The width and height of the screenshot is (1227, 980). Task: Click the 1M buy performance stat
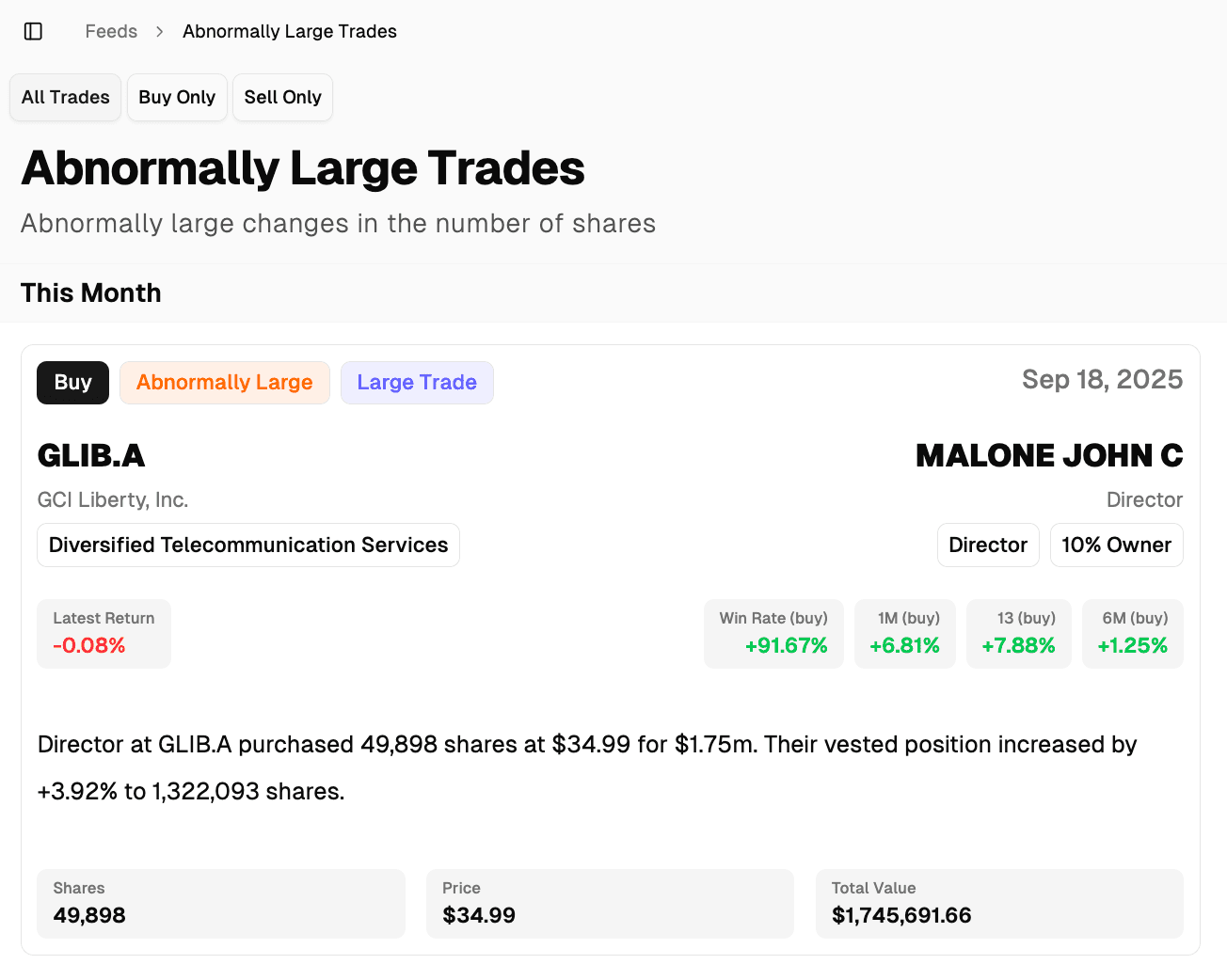click(904, 633)
